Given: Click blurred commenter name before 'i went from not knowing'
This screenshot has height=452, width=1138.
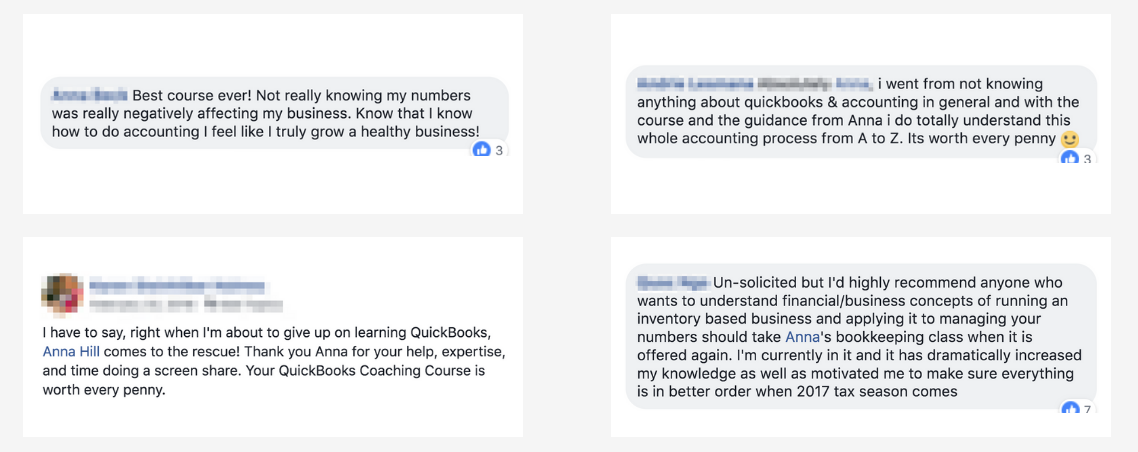Looking at the screenshot, I should pyautogui.click(x=754, y=83).
